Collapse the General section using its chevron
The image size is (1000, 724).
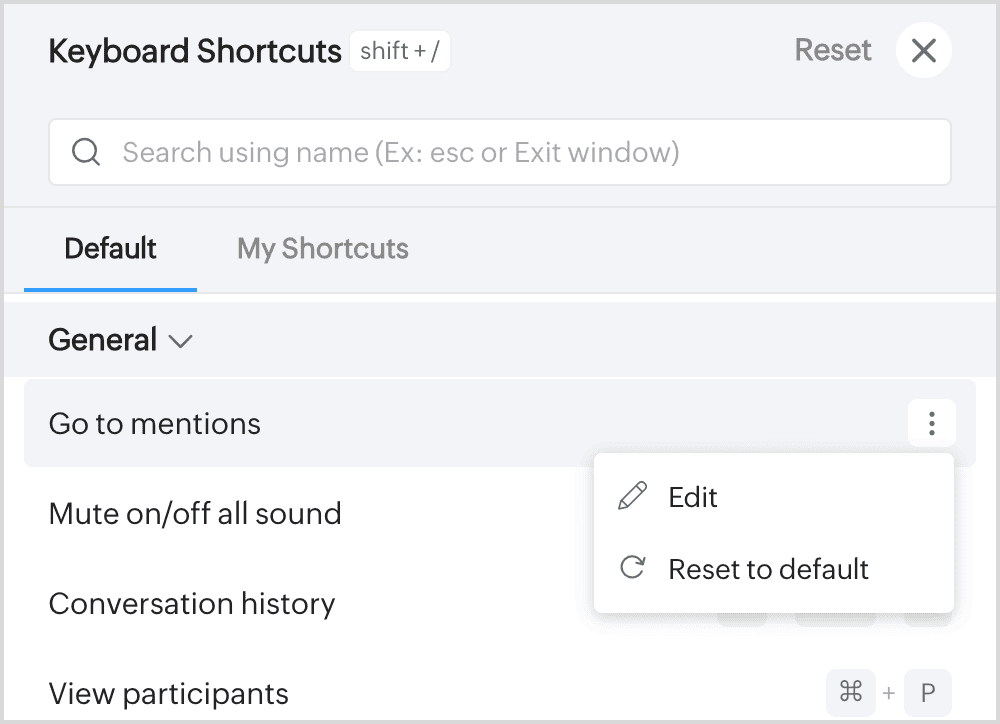[181, 341]
